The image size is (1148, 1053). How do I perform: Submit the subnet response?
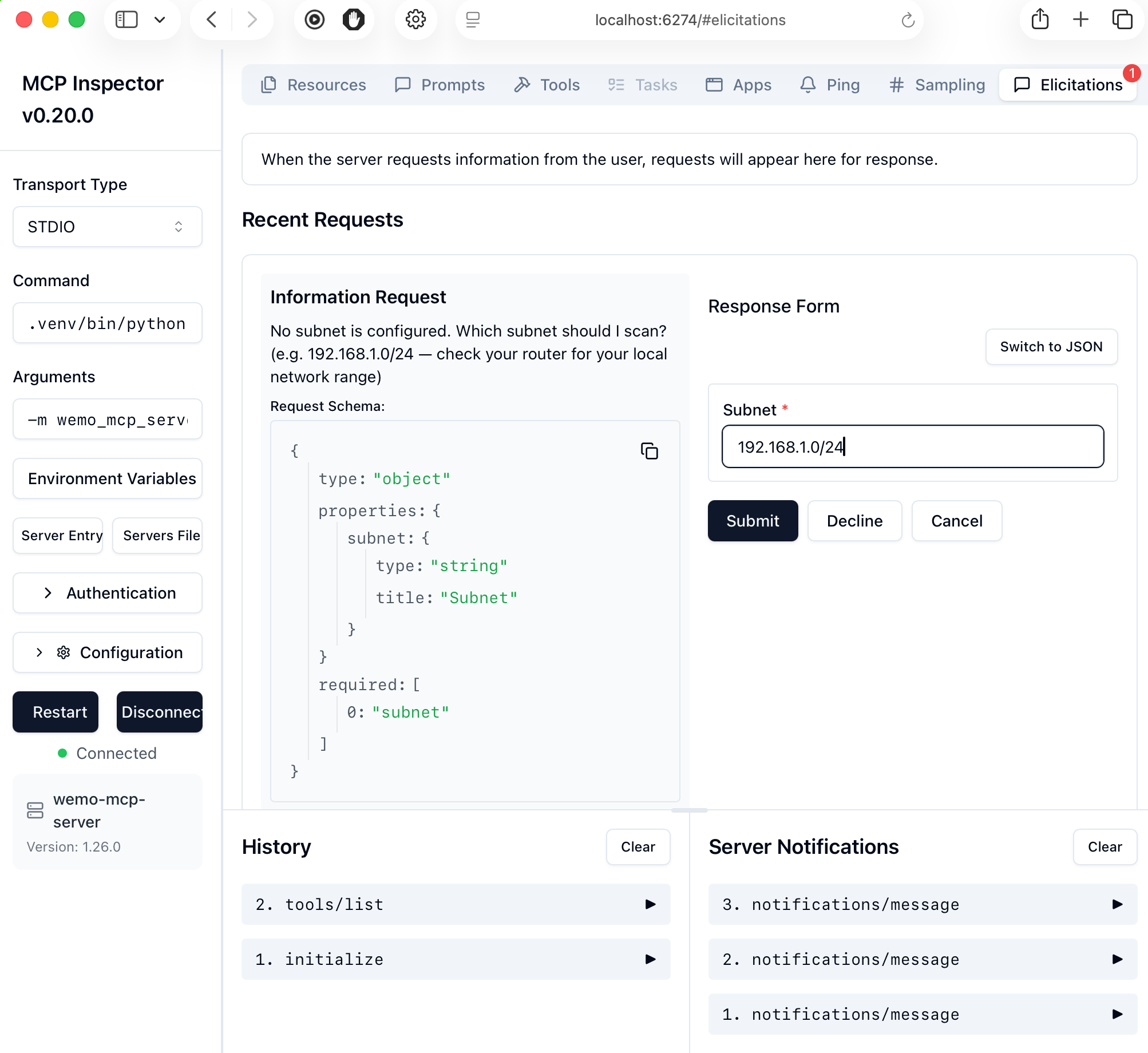point(752,521)
